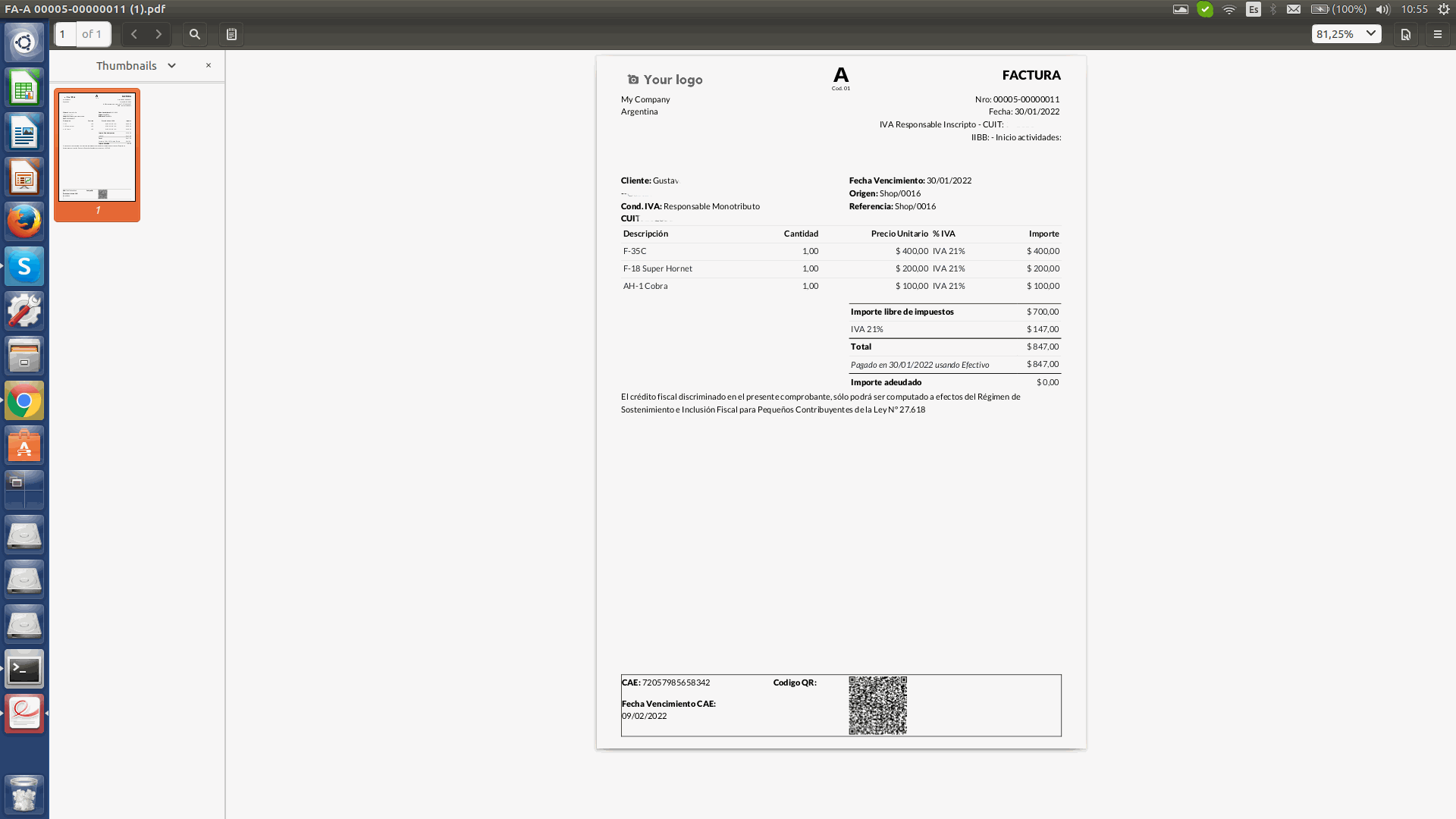Toggle the sidebar pane button
Screen dimensions: 1456x819
231,34
